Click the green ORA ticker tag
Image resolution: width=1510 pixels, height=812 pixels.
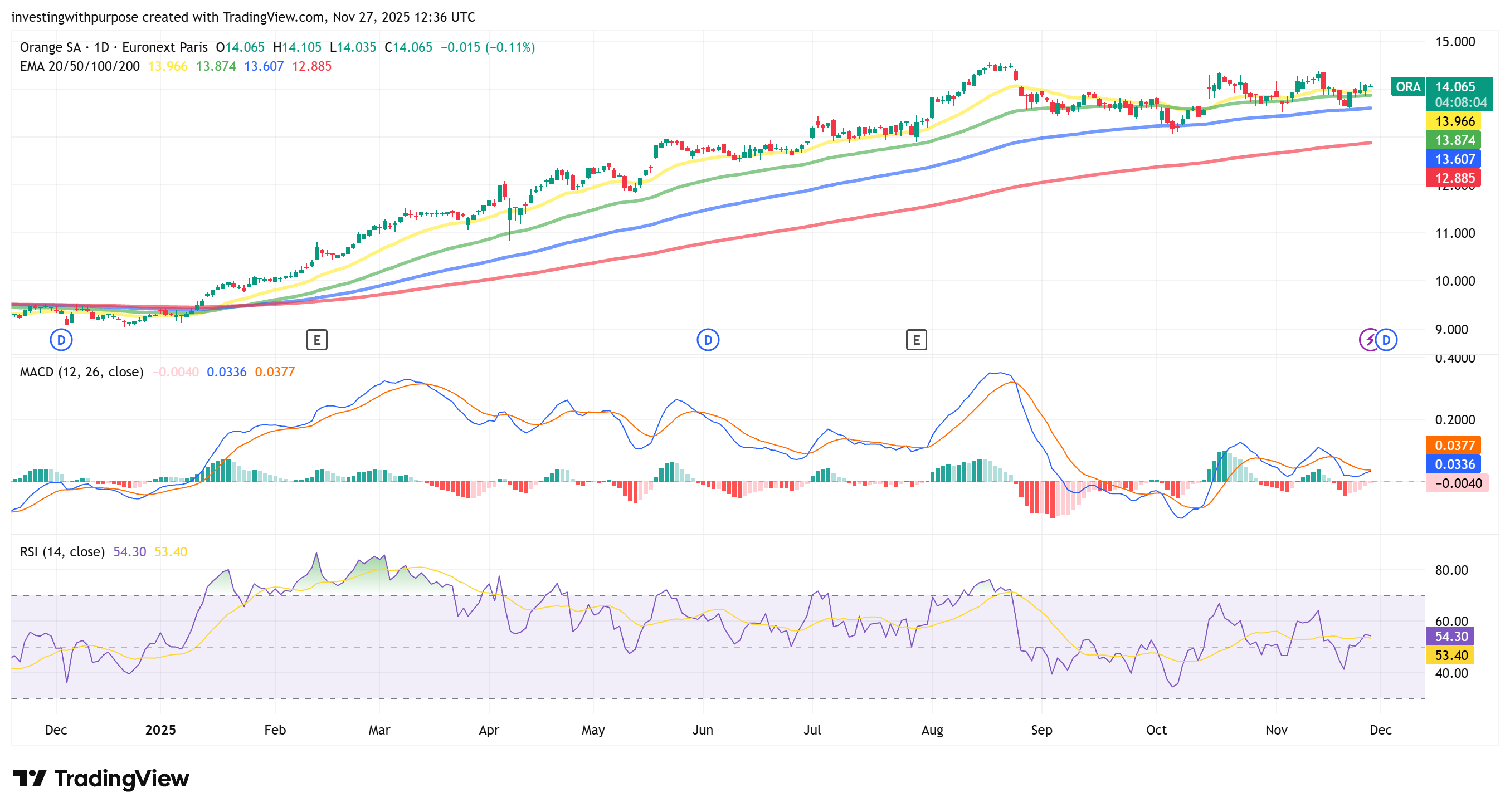tap(1407, 87)
